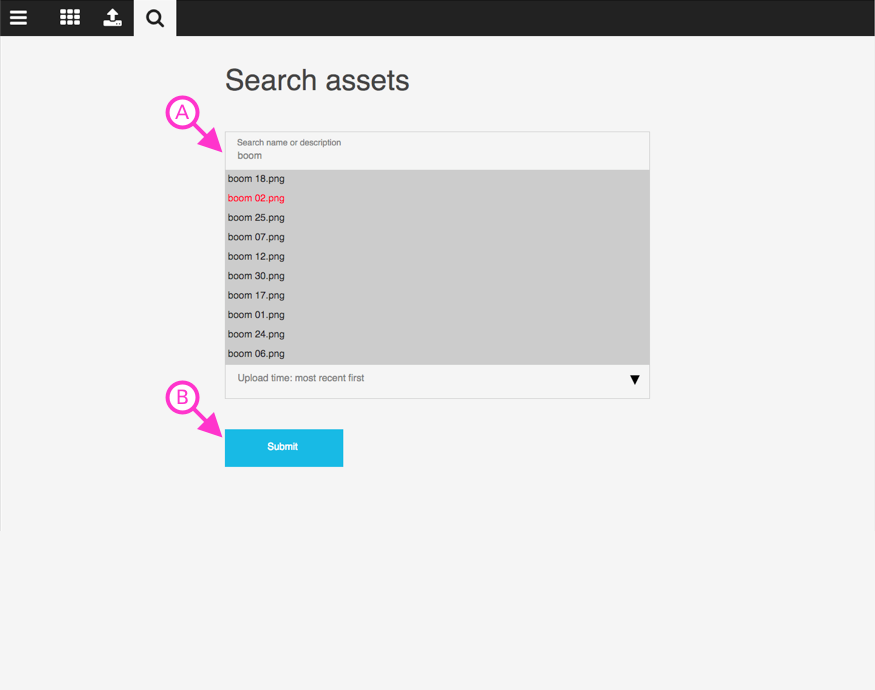Click the Search name or description field
This screenshot has width=875, height=690.
pyautogui.click(x=437, y=151)
